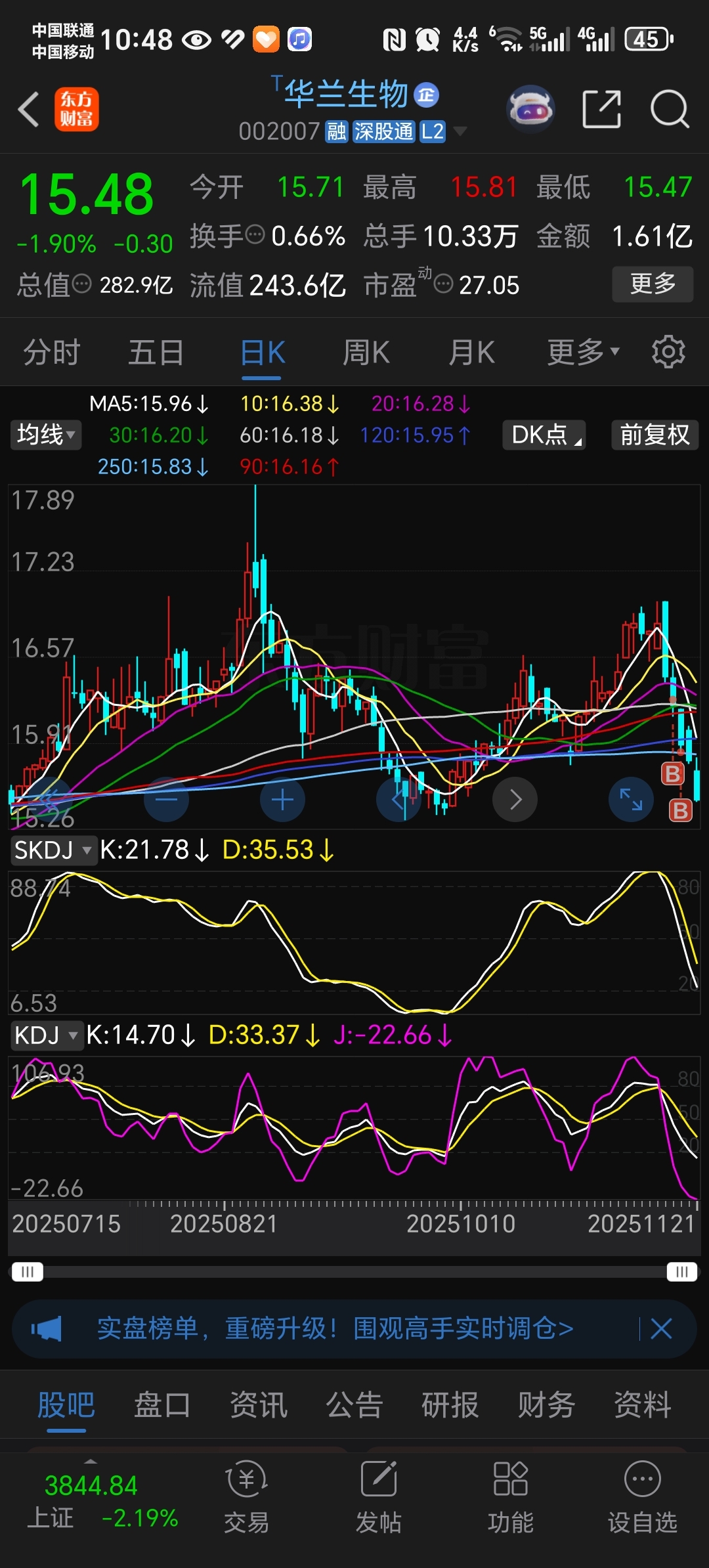
Task: Select the 日K tab
Action: [262, 352]
